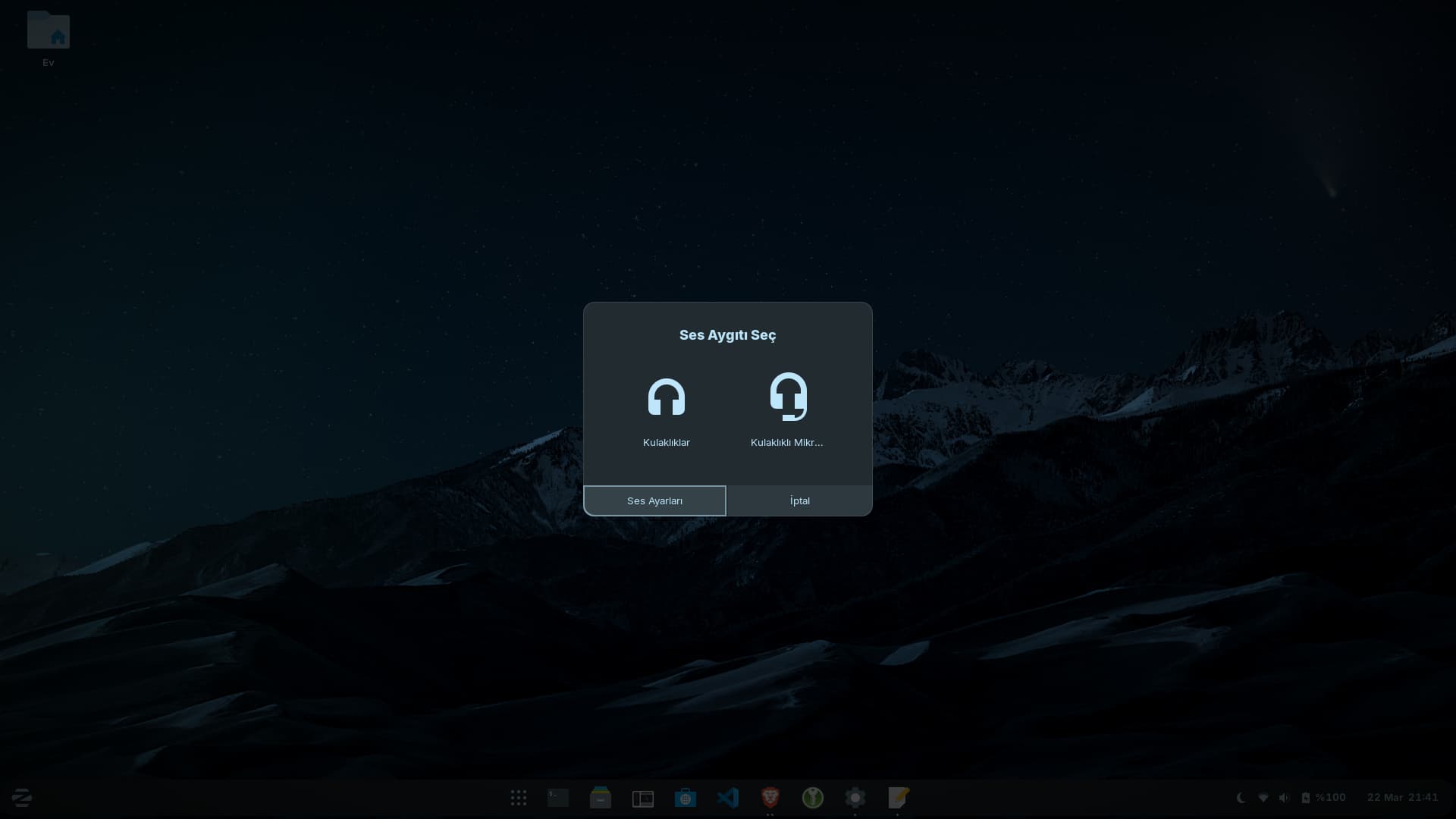This screenshot has height=819, width=1456.
Task: Open the Brave browser
Action: [770, 798]
